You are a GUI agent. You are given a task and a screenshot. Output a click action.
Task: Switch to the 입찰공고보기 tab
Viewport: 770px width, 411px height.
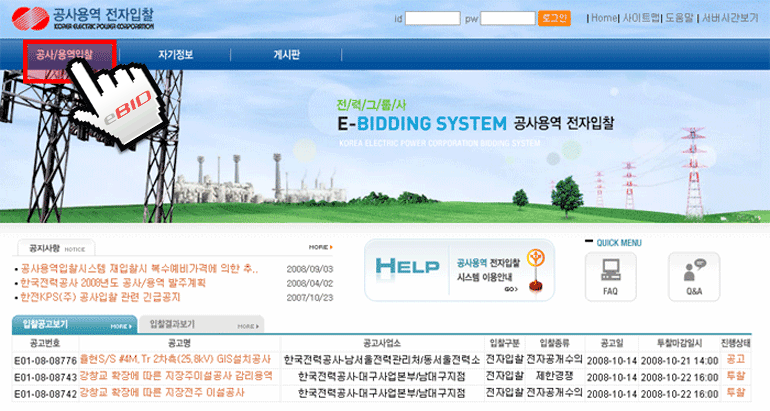click(74, 324)
